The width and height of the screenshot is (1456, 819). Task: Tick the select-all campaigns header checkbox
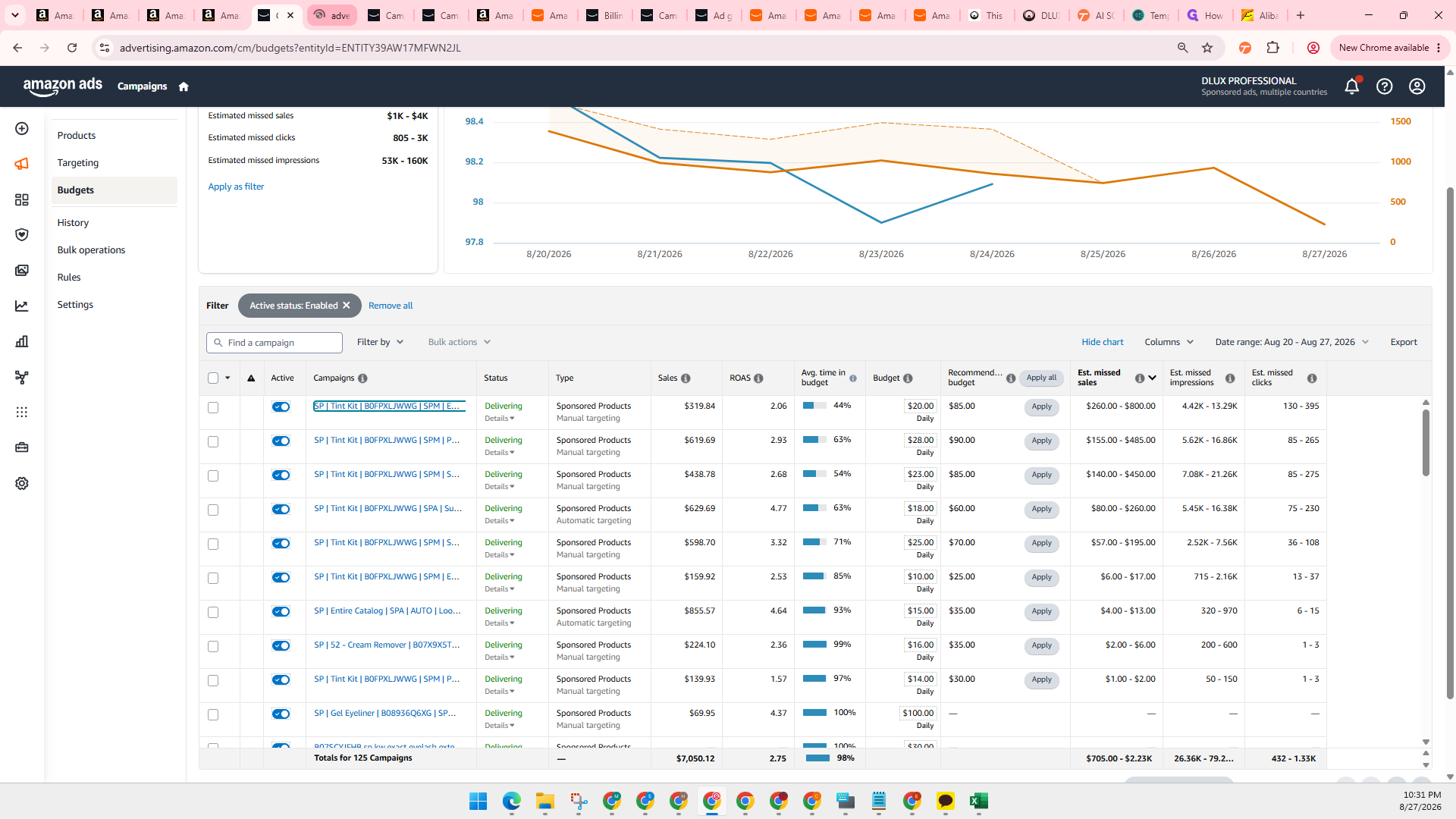coord(213,378)
